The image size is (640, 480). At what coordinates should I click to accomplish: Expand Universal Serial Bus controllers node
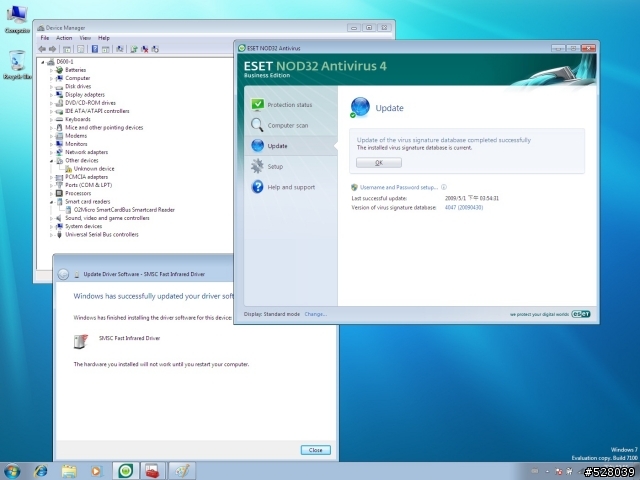[x=51, y=235]
